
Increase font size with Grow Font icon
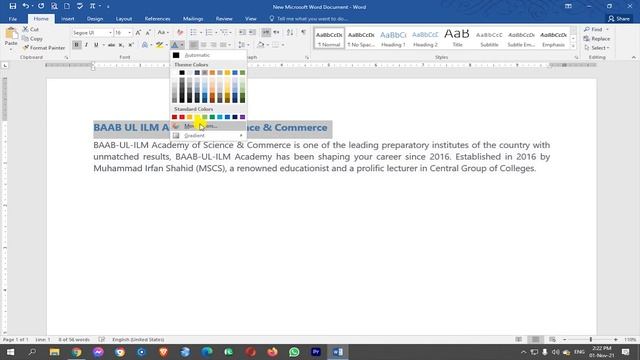[138, 32]
